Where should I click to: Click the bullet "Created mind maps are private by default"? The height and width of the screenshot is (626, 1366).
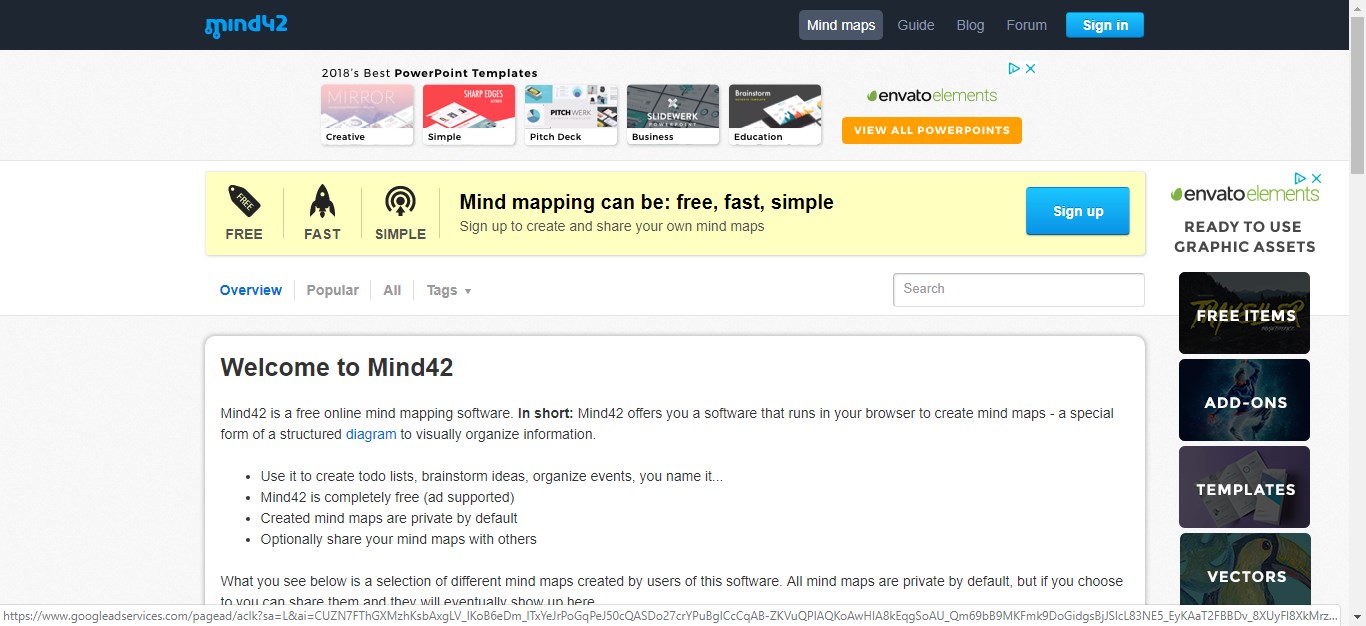click(389, 518)
